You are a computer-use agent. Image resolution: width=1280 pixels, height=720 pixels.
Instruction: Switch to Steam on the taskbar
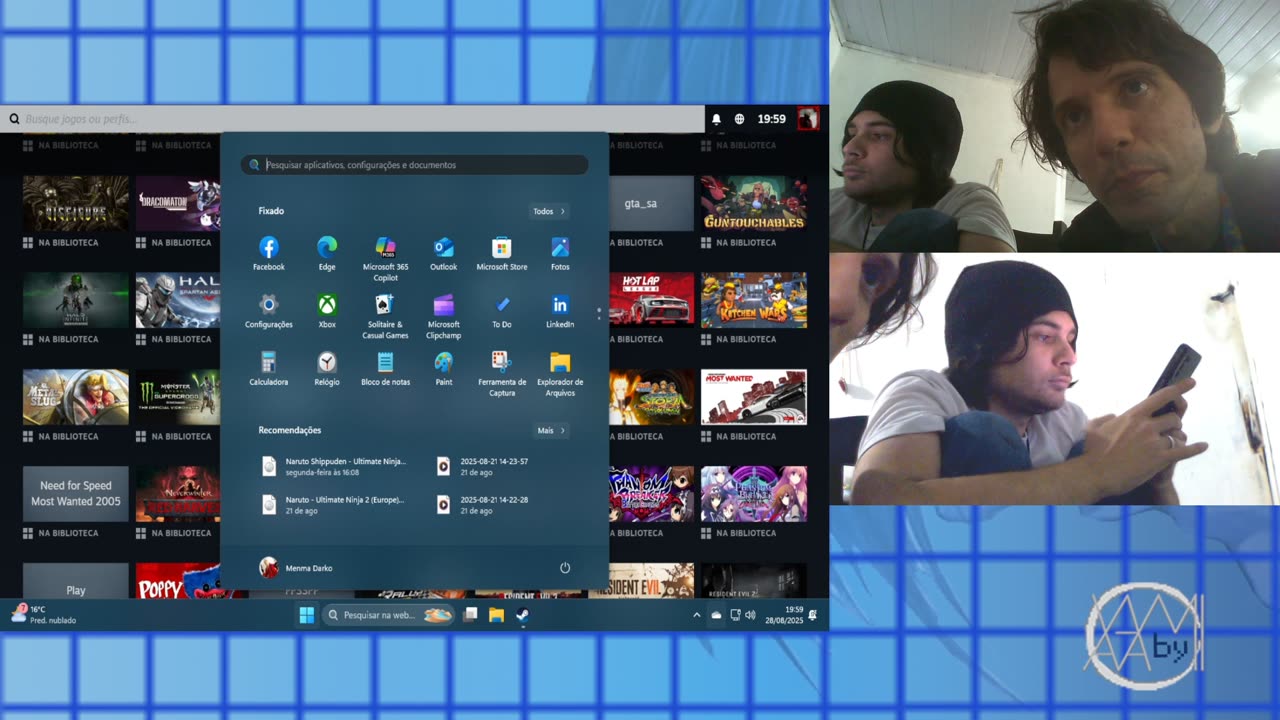(x=522, y=615)
